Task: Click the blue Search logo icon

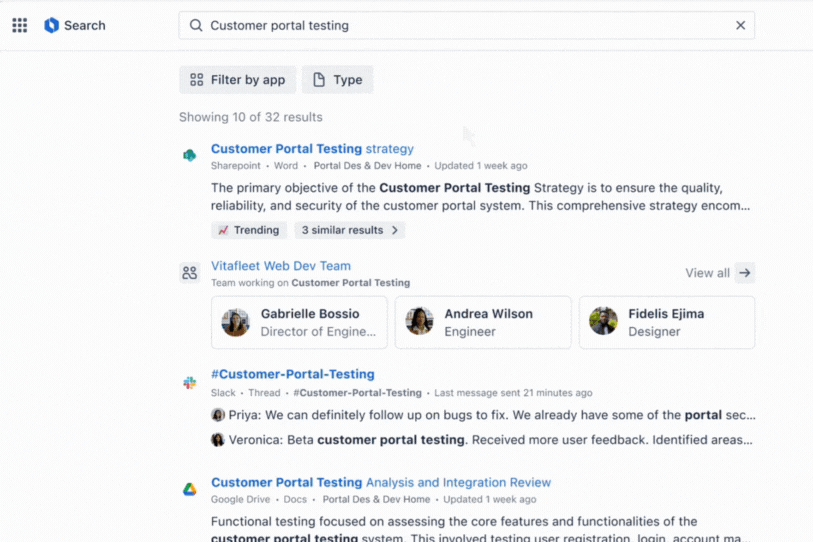Action: [51, 25]
